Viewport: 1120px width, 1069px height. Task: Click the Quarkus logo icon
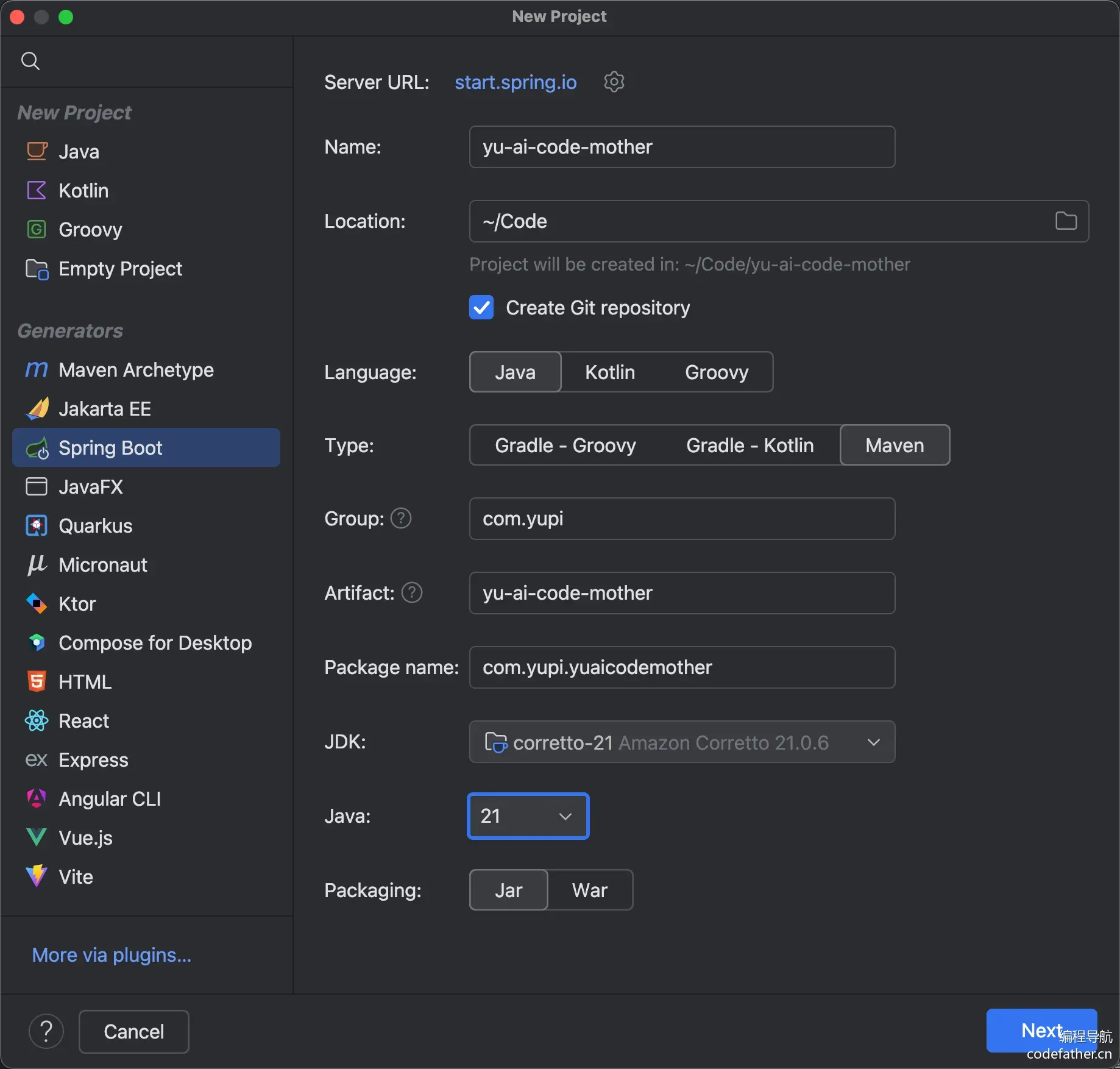(x=37, y=525)
